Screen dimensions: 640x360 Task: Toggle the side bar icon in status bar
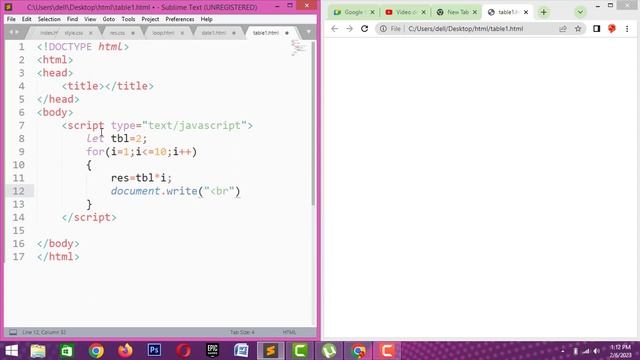coord(13,332)
